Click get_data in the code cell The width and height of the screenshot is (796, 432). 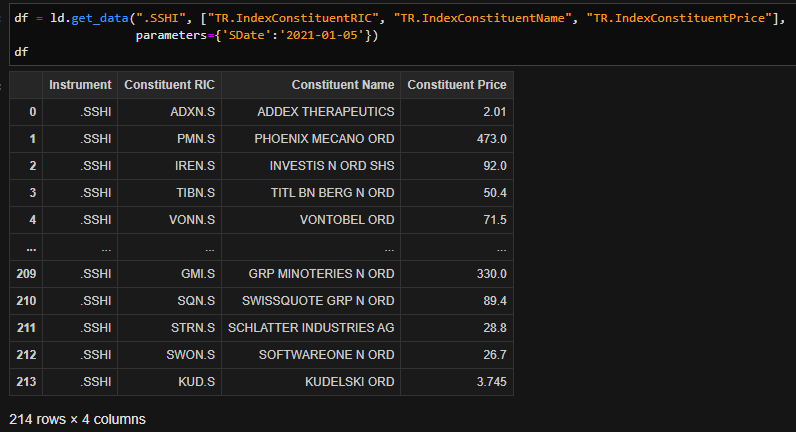pyautogui.click(x=100, y=18)
